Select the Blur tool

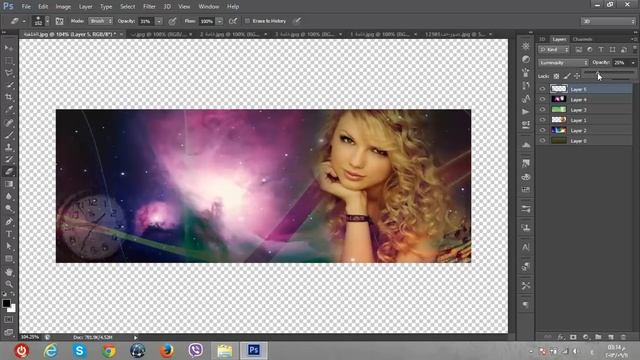tap(9, 196)
